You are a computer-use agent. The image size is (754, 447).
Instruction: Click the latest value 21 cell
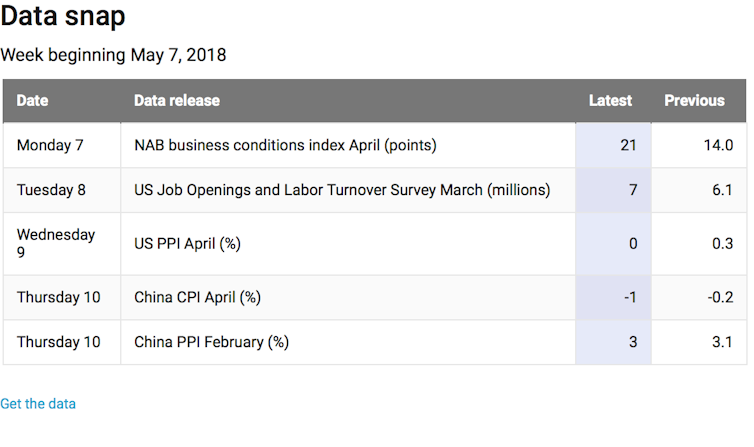pyautogui.click(x=628, y=146)
